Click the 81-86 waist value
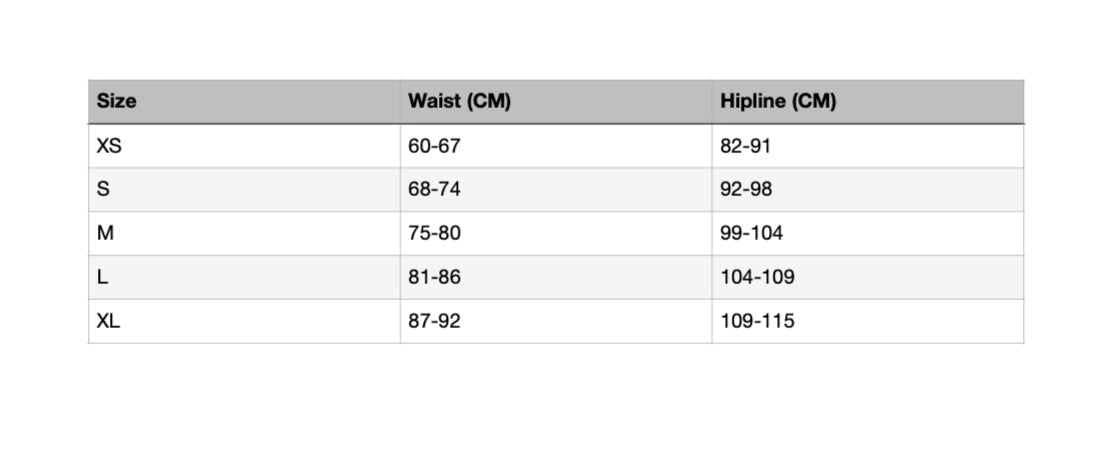Viewport: 1117px width, 452px height. pos(434,278)
